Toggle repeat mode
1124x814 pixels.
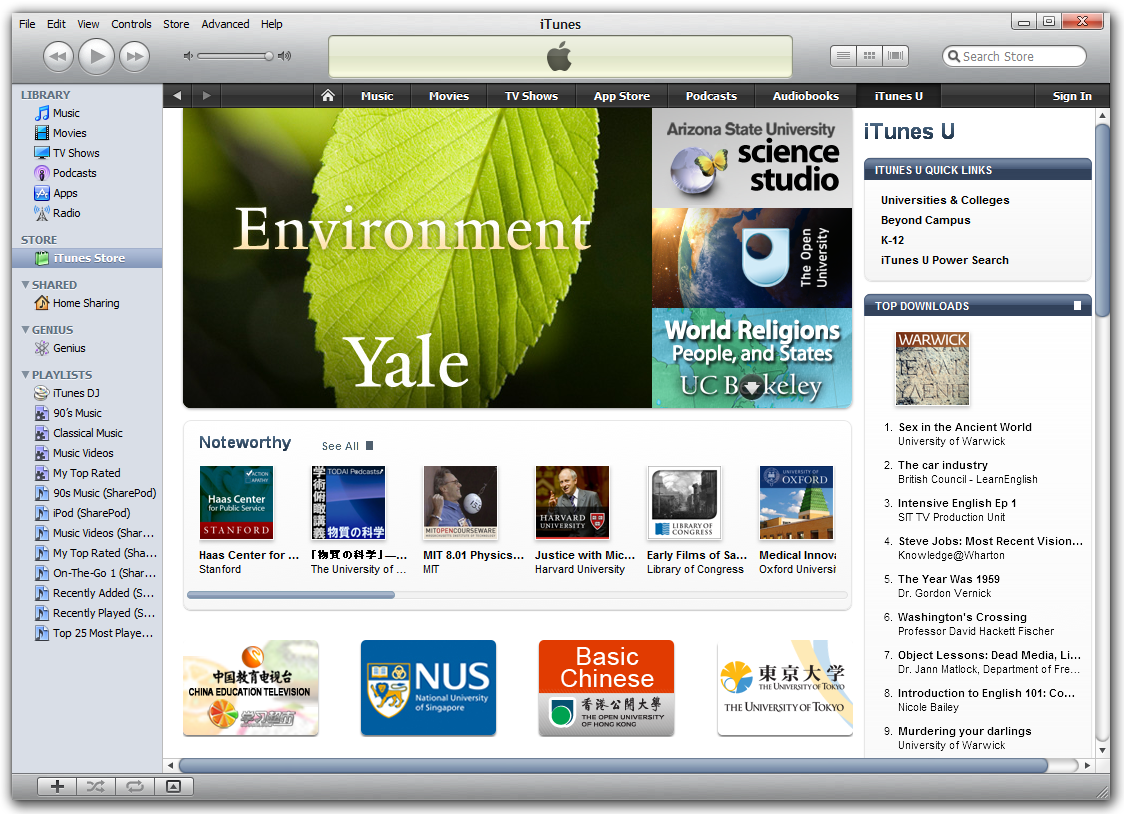tap(135, 787)
